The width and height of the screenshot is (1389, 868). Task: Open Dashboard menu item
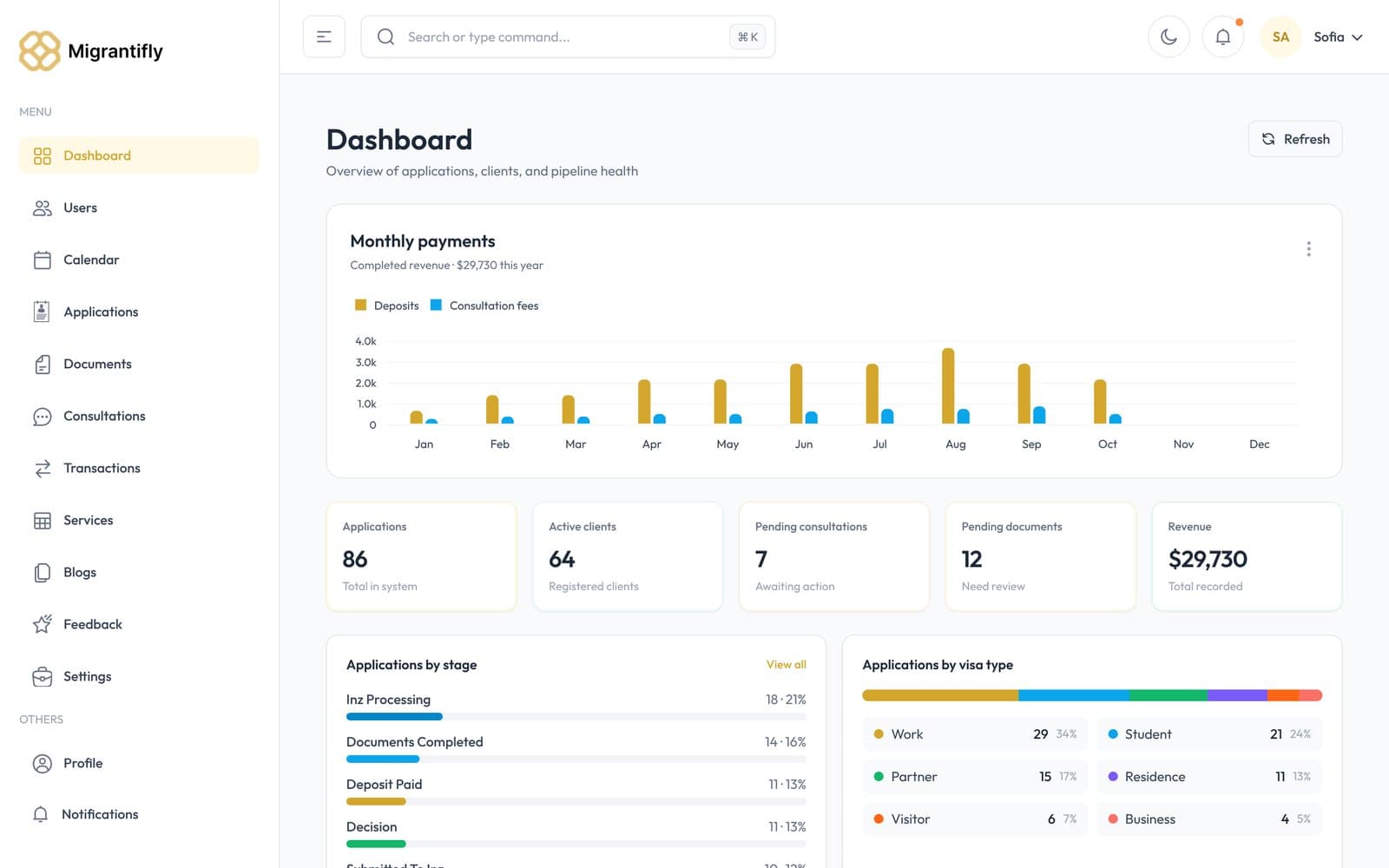pyautogui.click(x=139, y=155)
